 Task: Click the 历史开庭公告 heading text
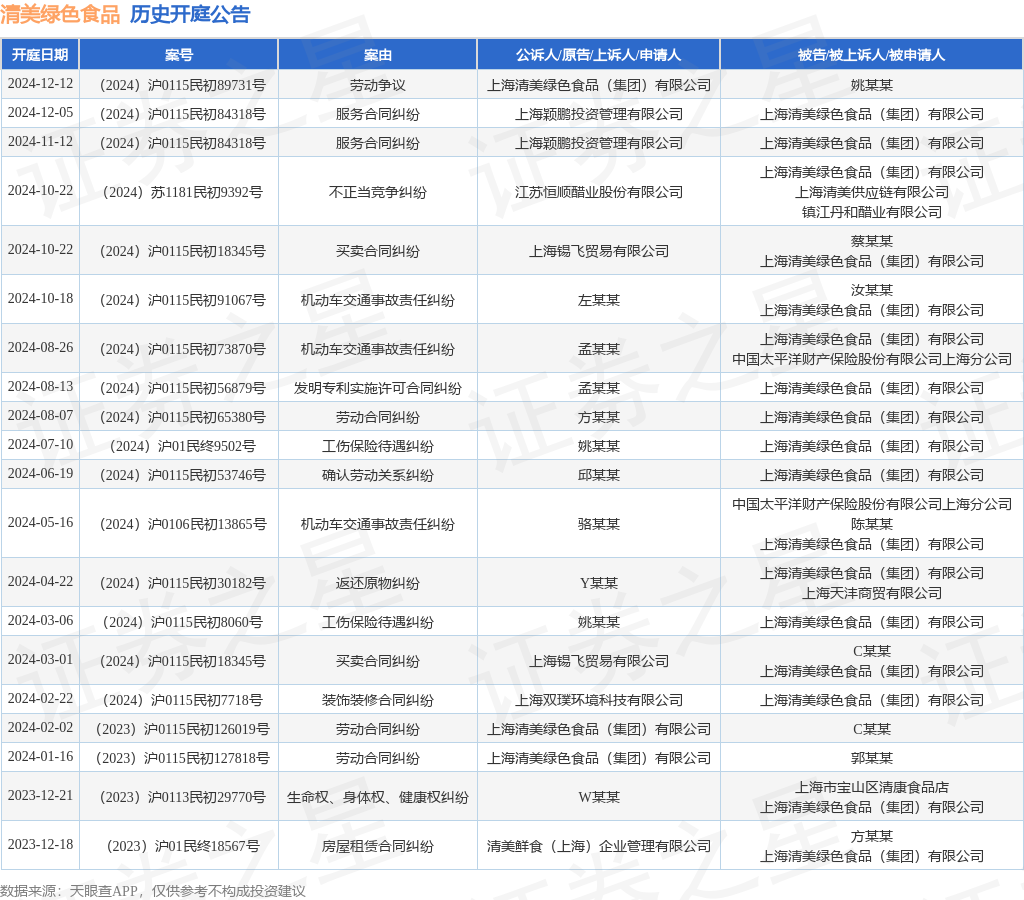[190, 15]
